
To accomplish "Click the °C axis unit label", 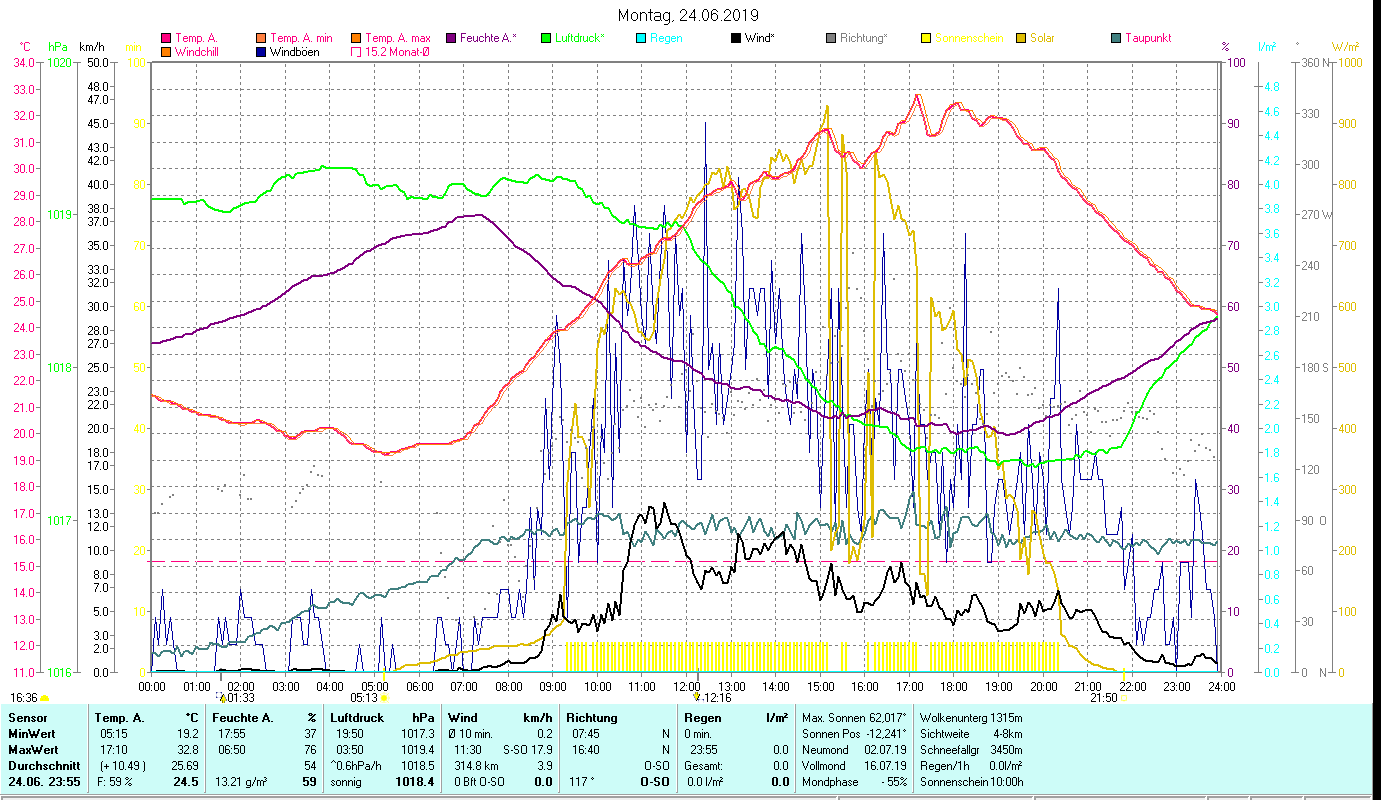I will pyautogui.click(x=25, y=47).
